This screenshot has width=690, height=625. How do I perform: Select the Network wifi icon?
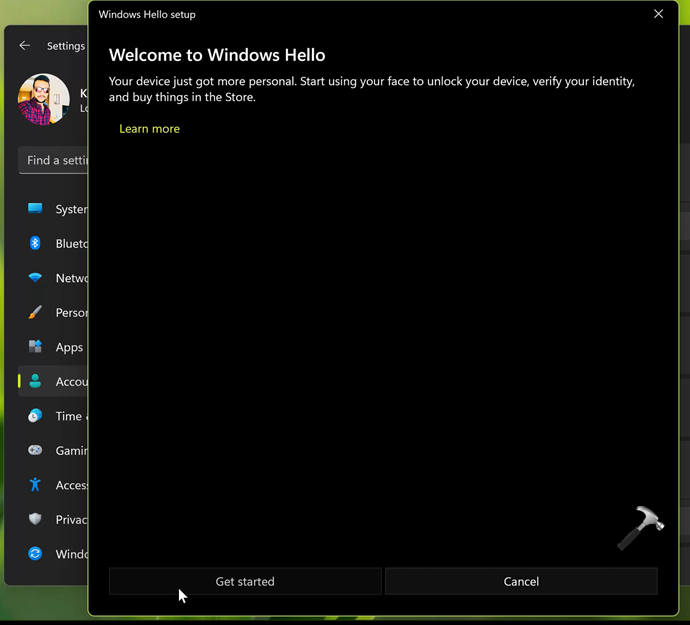[x=35, y=278]
